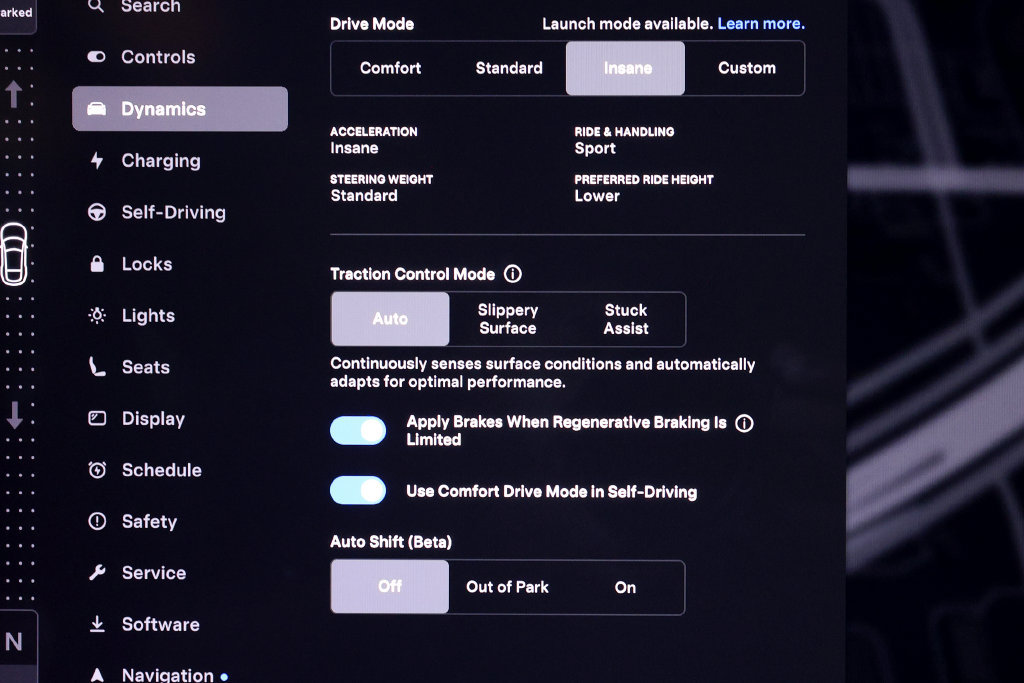Select Stuck Assist traction mode

click(626, 319)
